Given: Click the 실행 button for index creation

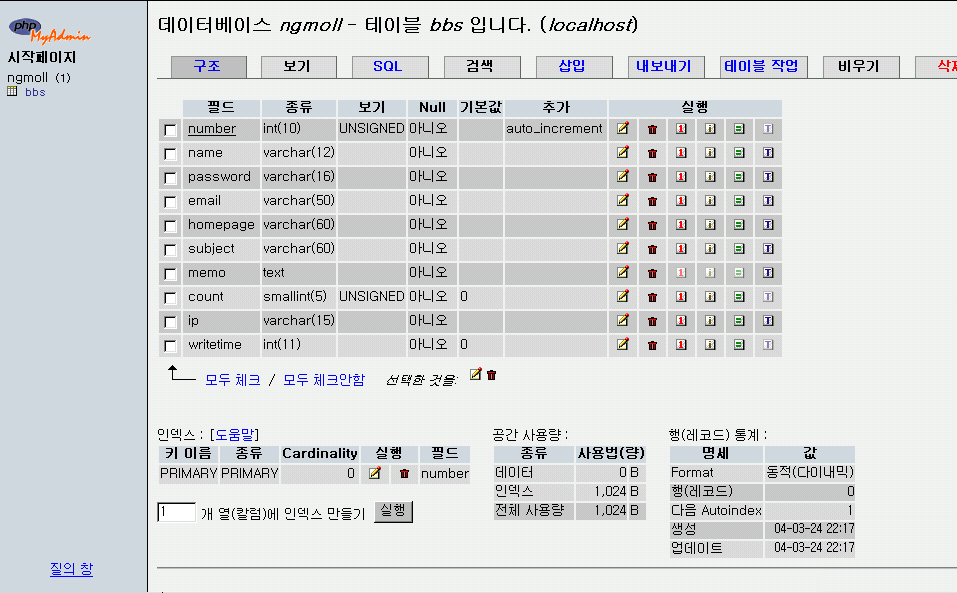Looking at the screenshot, I should (394, 511).
